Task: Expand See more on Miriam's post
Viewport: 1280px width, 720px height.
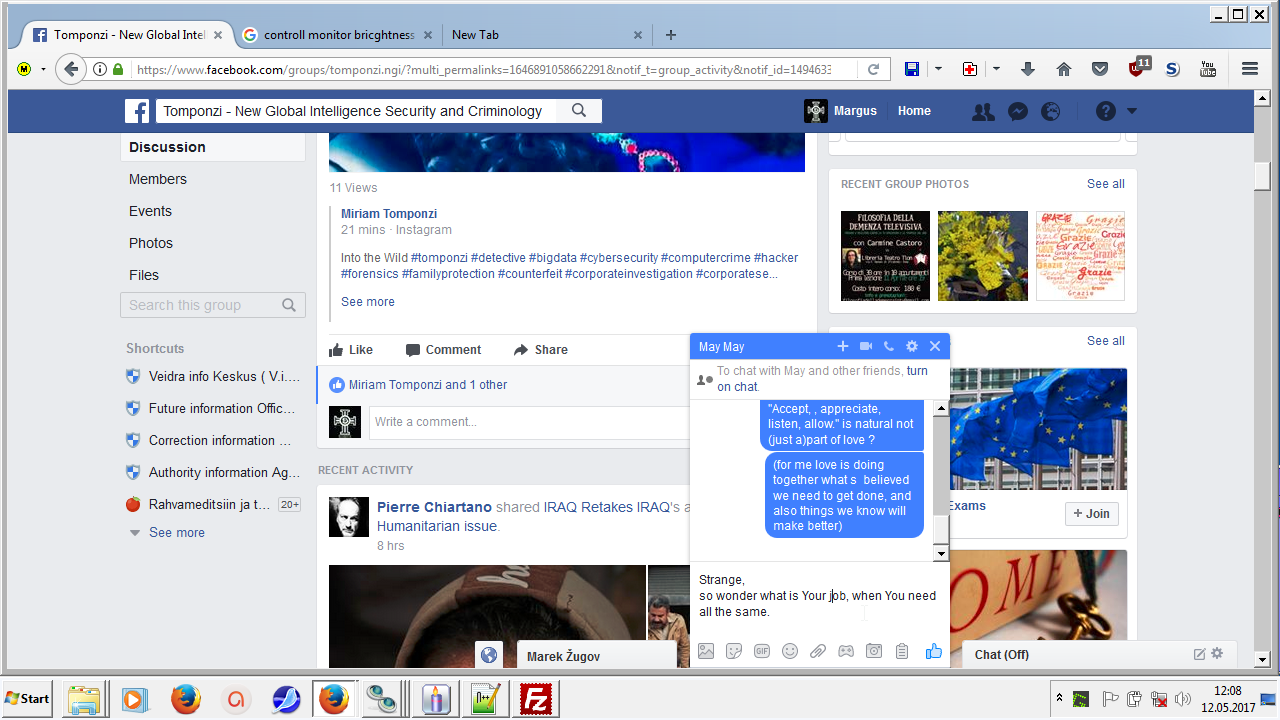Action: pyautogui.click(x=368, y=301)
